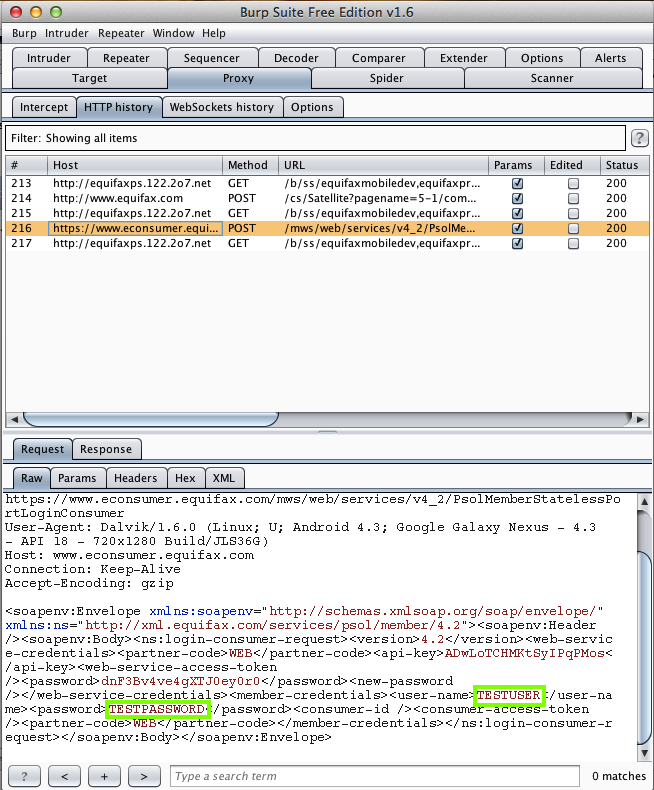Click the history table horizontal scrollbar thumb
The height and width of the screenshot is (790, 654).
point(151,419)
